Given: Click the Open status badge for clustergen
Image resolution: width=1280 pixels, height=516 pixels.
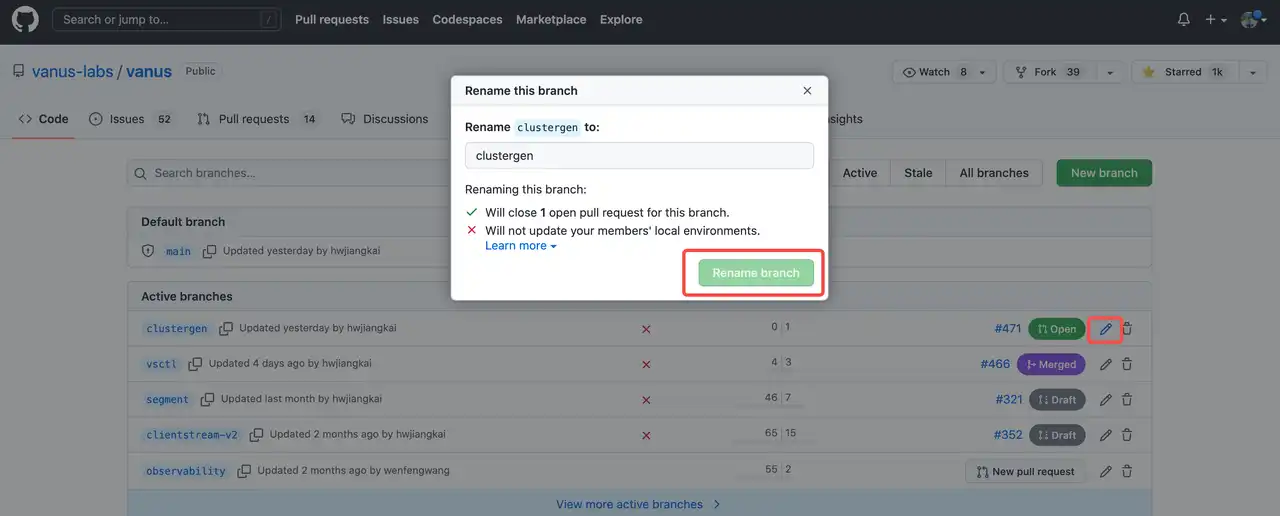Looking at the screenshot, I should click(x=1056, y=329).
